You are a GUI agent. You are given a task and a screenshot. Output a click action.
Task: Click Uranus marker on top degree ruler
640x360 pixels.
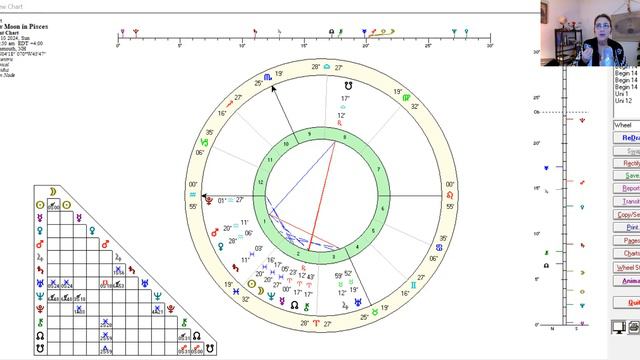pyautogui.click(x=364, y=32)
